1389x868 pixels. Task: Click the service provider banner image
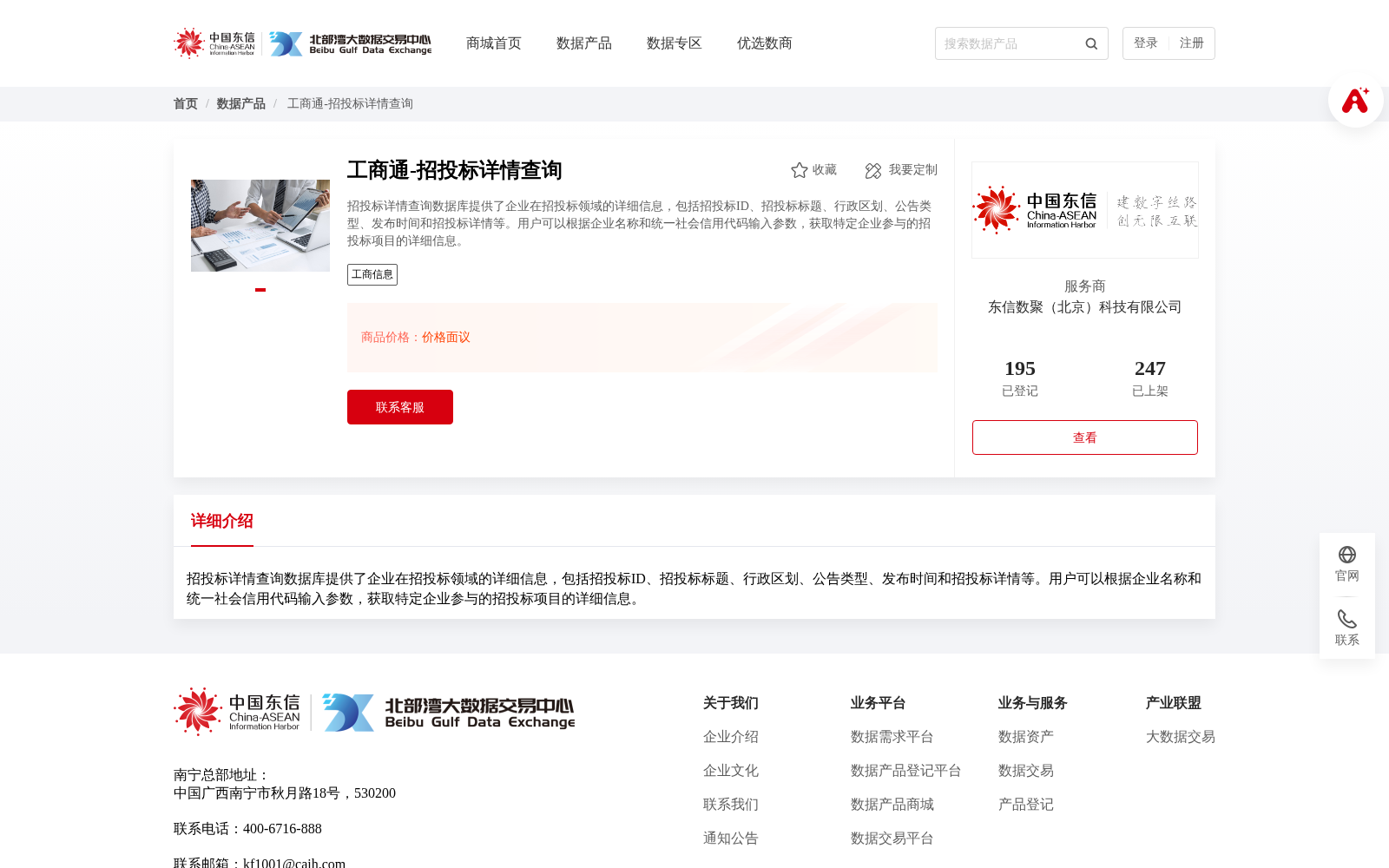pos(1085,210)
